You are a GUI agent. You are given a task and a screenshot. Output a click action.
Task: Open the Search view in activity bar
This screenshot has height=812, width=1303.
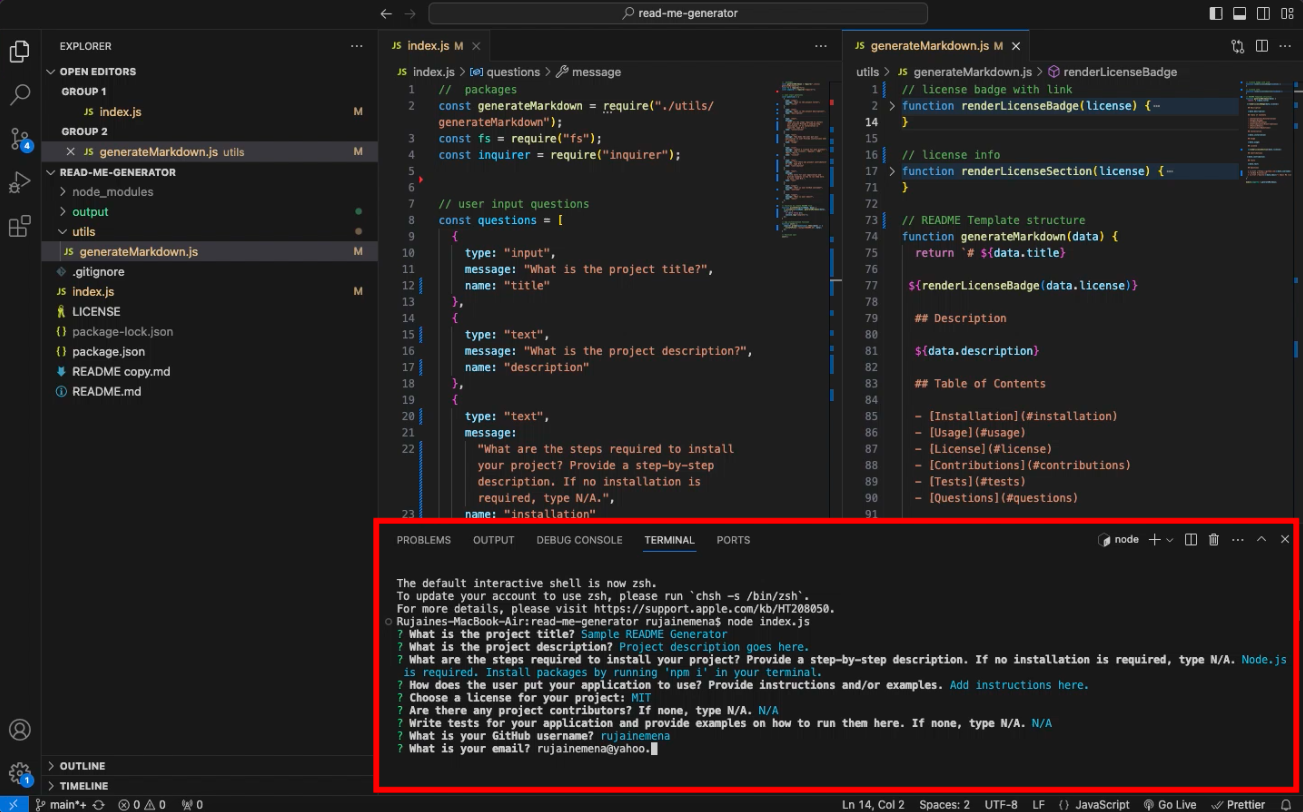coord(20,95)
